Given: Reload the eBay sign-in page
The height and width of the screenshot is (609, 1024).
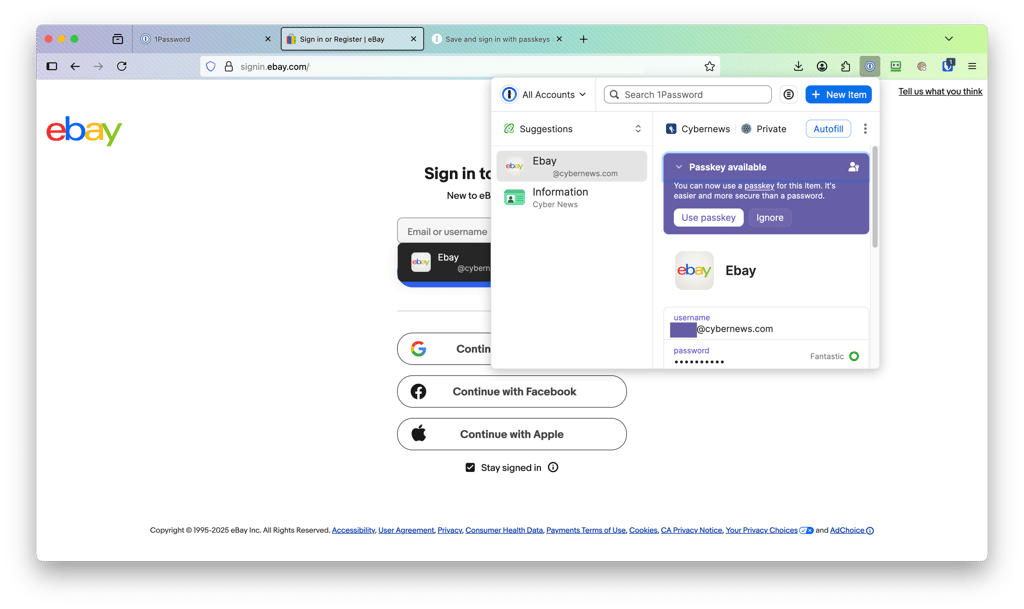Looking at the screenshot, I should pyautogui.click(x=121, y=66).
